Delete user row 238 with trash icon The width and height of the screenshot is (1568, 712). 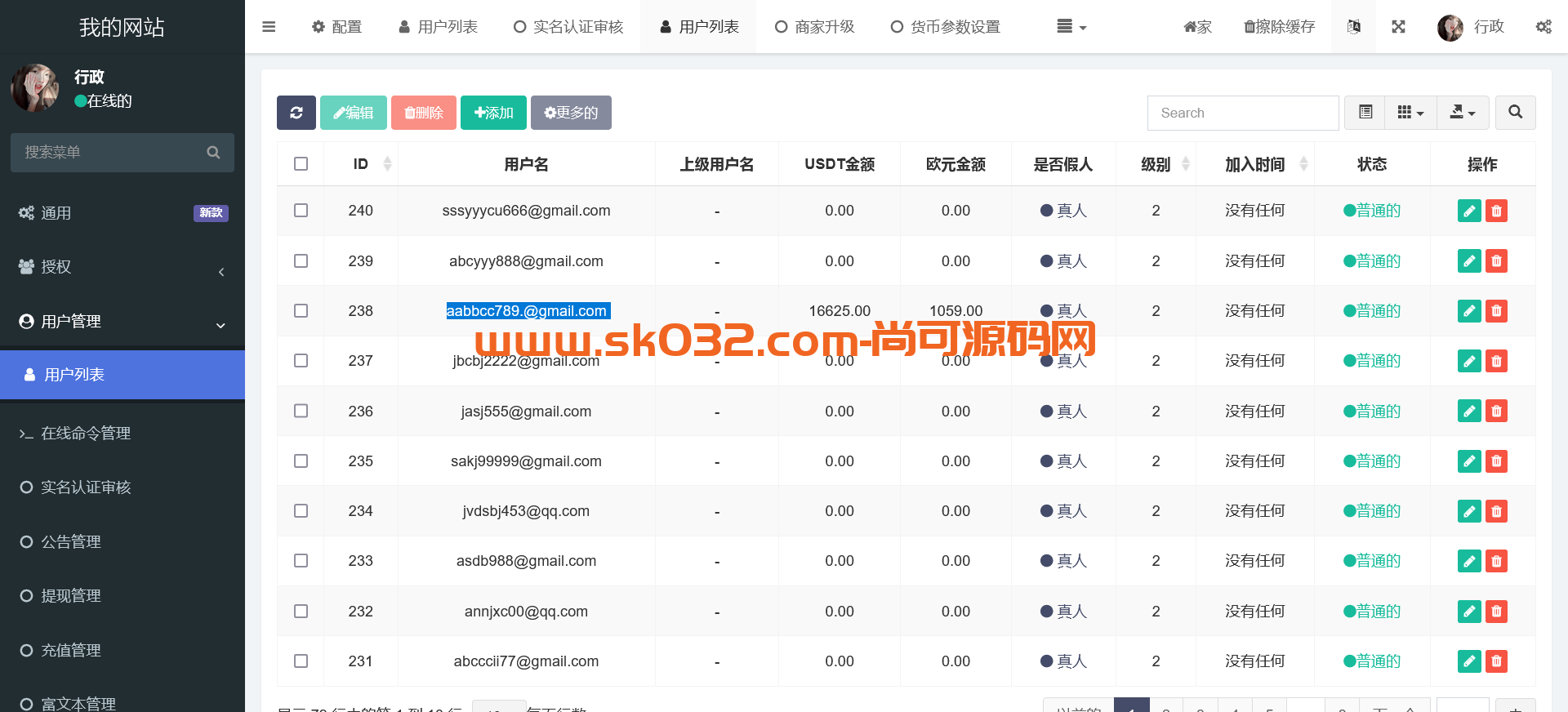1496,311
